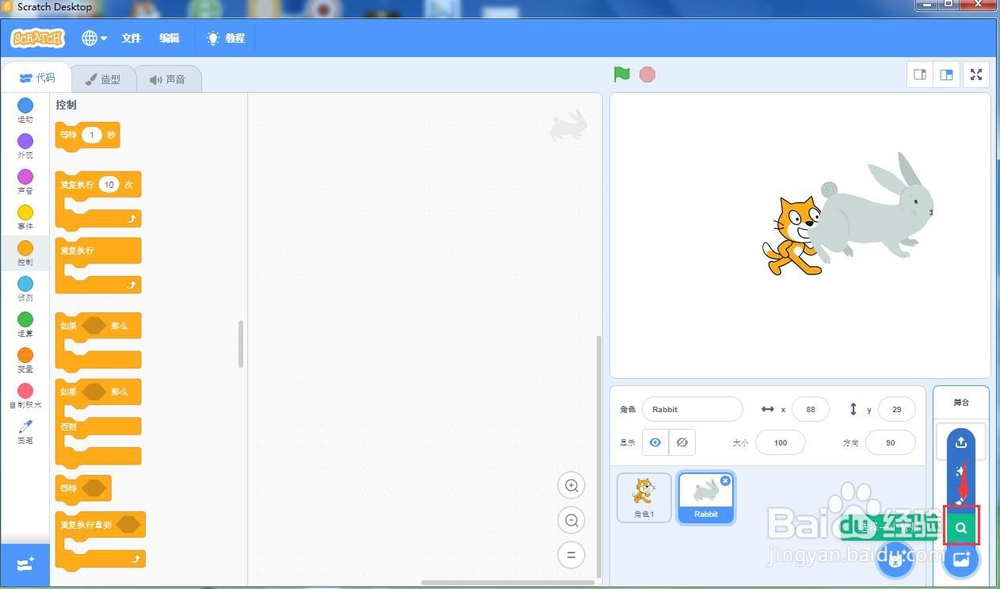Zoom in the code workspace

(x=571, y=486)
